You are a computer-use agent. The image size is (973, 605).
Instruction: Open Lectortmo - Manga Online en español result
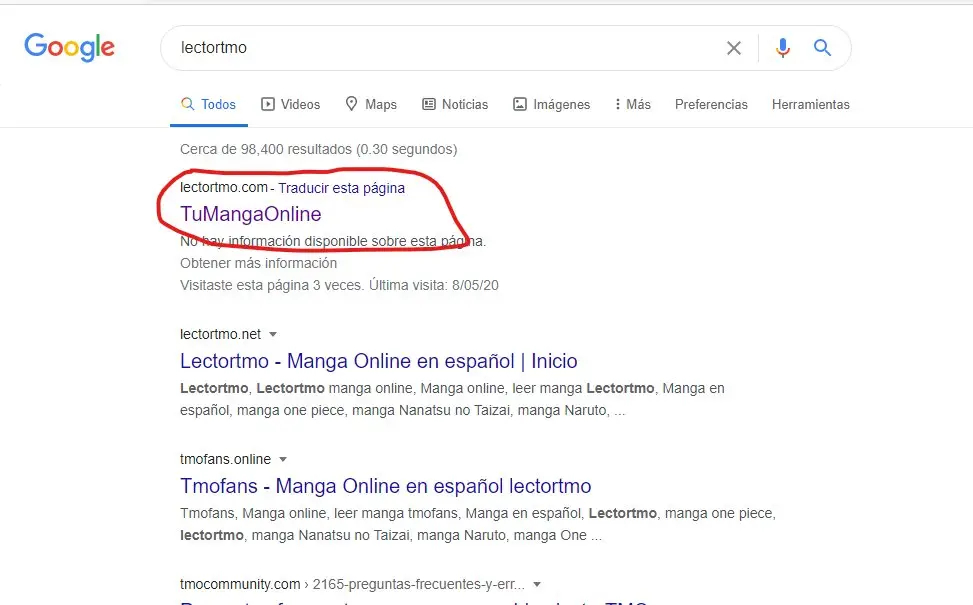(x=379, y=361)
